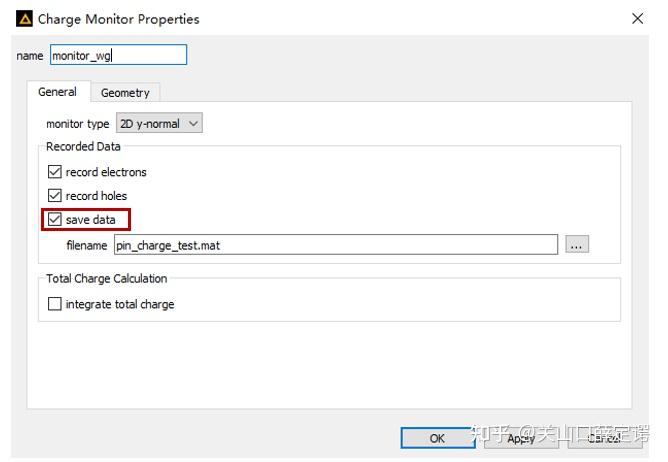This screenshot has width=668, height=462.
Task: Disable the save data checkbox
Action: tap(55, 220)
